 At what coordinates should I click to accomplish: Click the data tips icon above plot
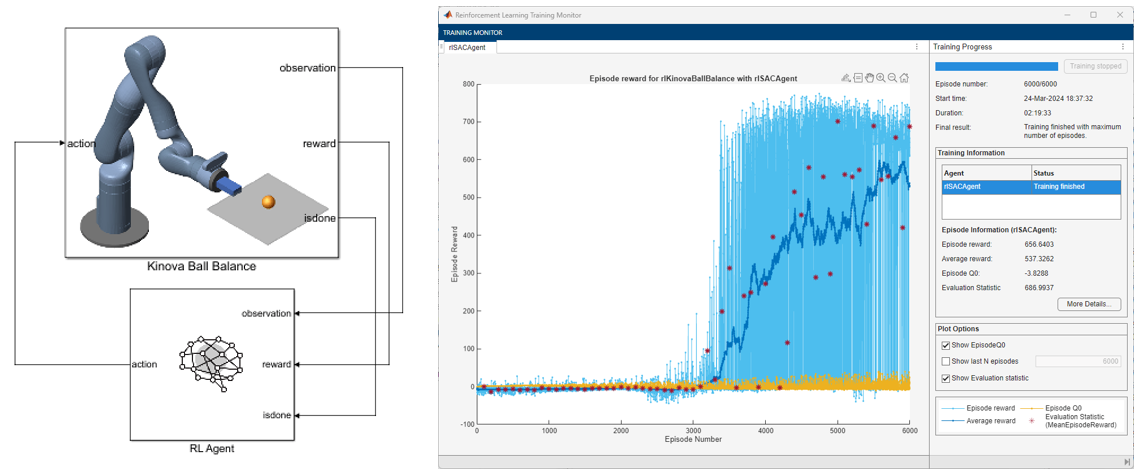point(858,78)
